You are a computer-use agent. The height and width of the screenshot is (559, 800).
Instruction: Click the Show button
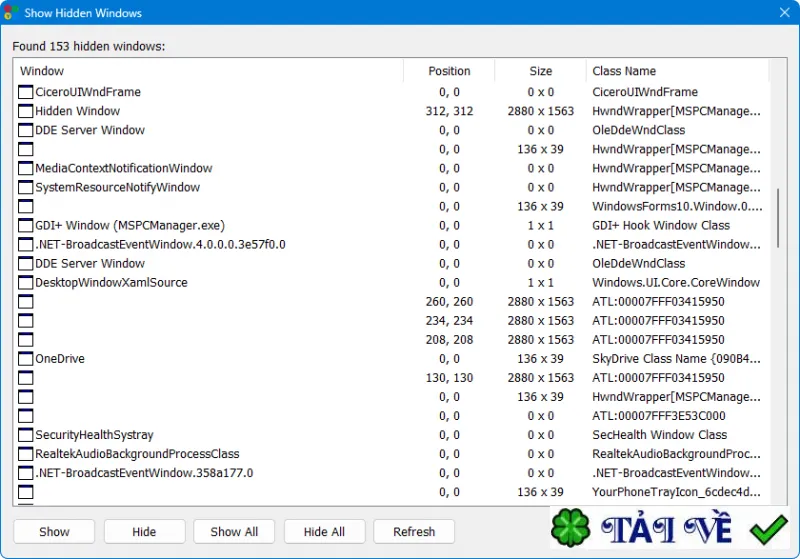click(54, 531)
